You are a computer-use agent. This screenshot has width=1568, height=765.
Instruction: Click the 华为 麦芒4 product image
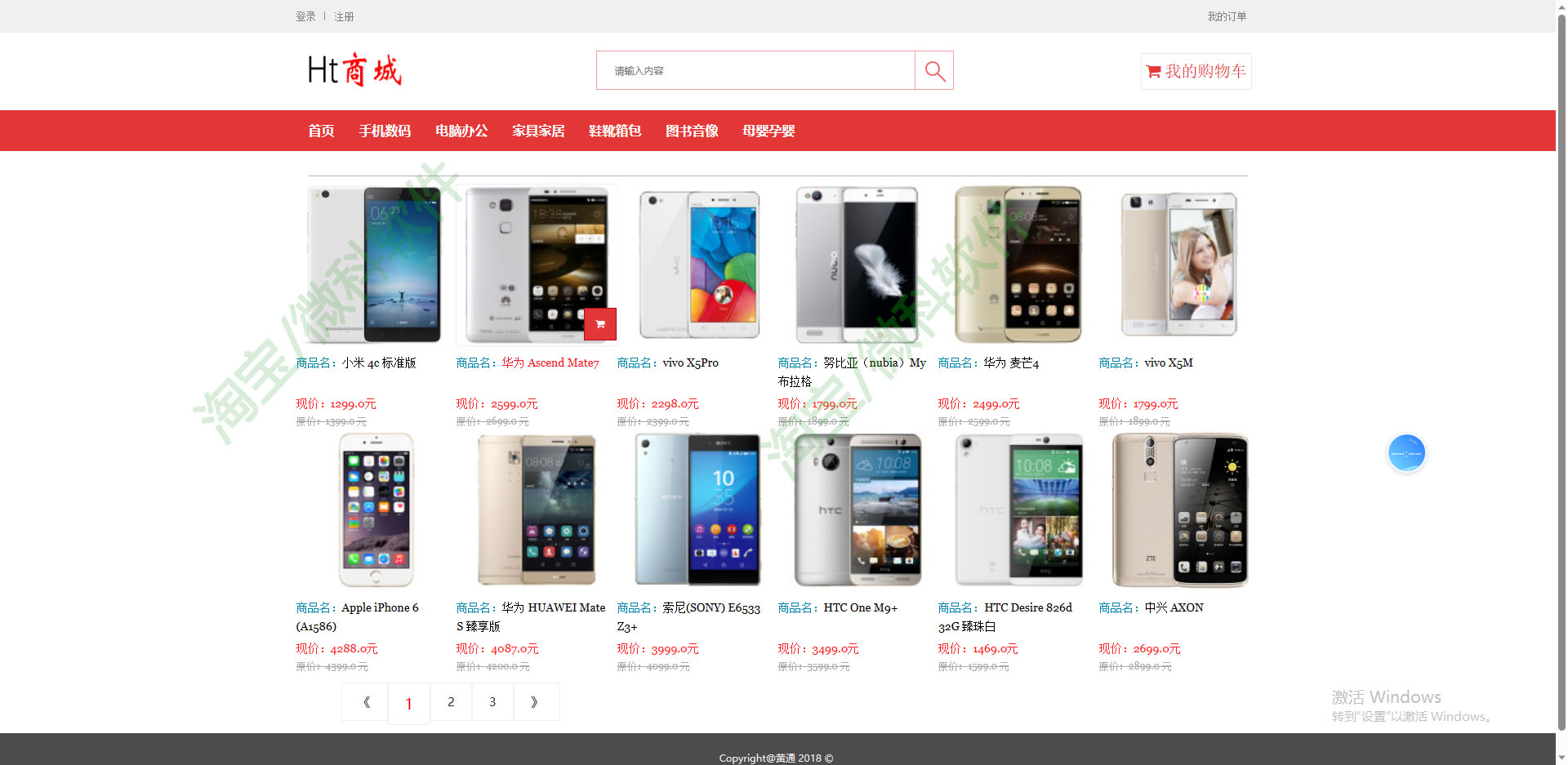click(x=1018, y=265)
